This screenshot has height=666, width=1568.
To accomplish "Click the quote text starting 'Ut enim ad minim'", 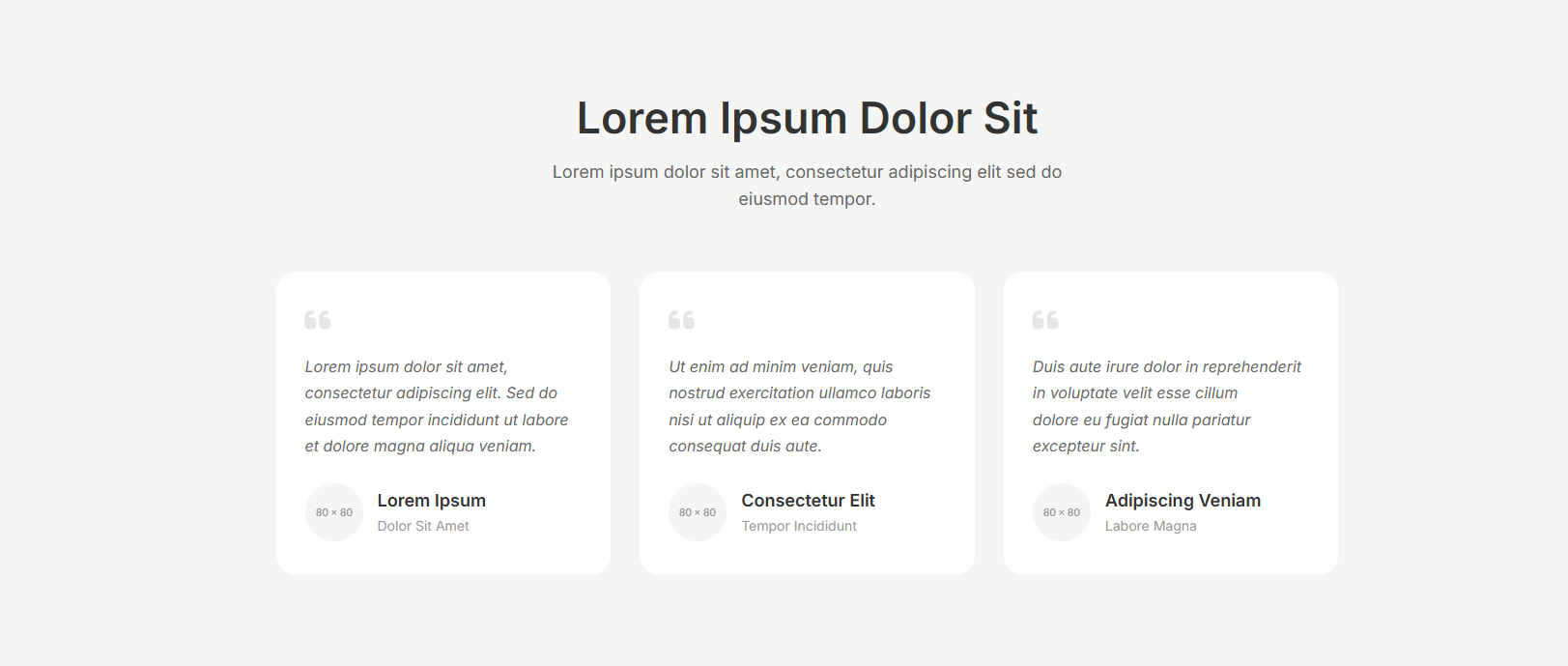I will click(781, 367).
